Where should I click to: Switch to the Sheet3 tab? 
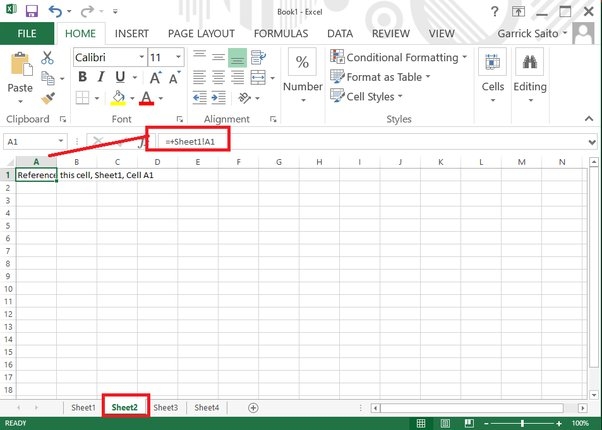(x=166, y=408)
